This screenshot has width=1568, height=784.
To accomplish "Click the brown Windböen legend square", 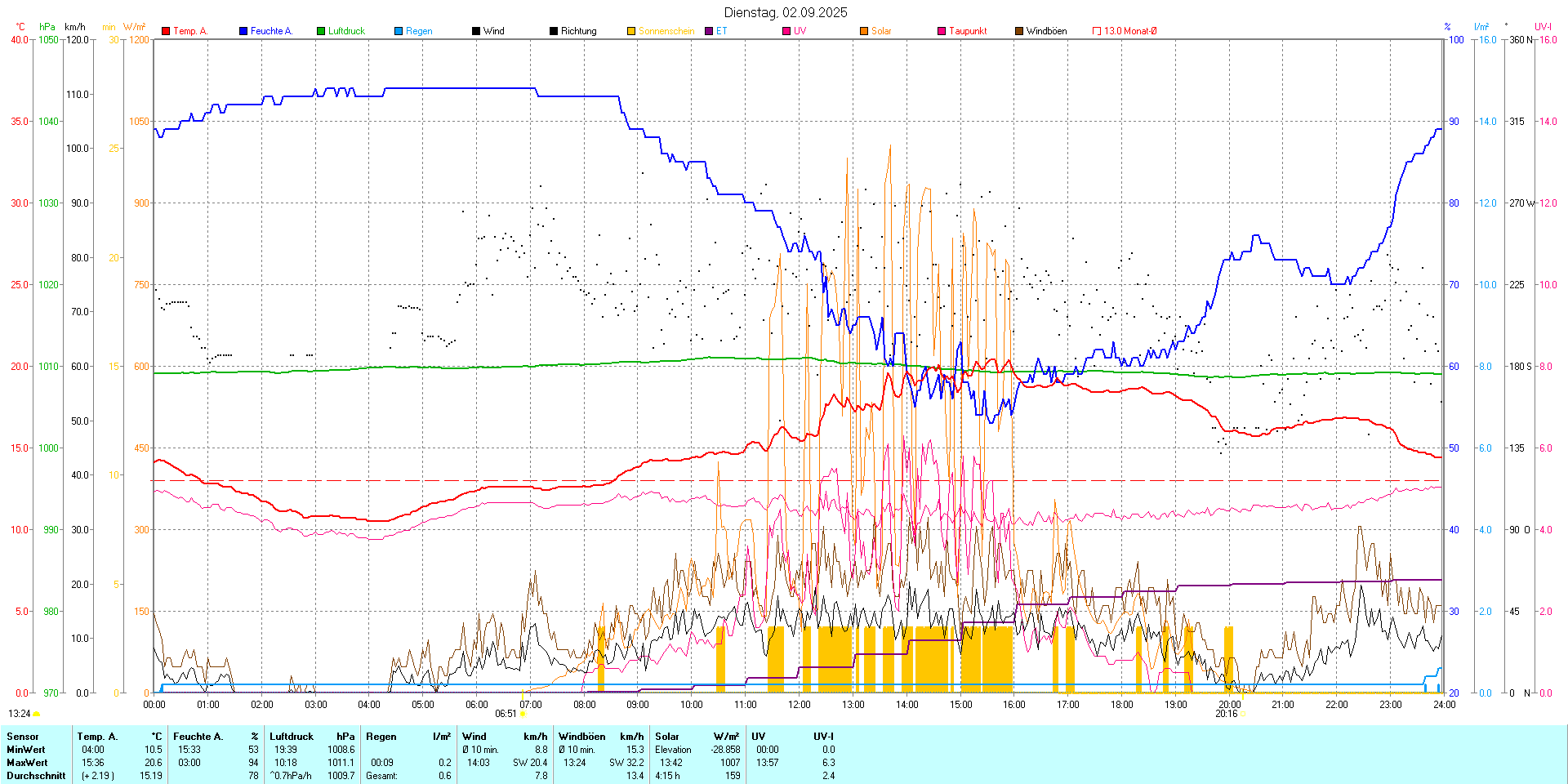I will [1019, 31].
